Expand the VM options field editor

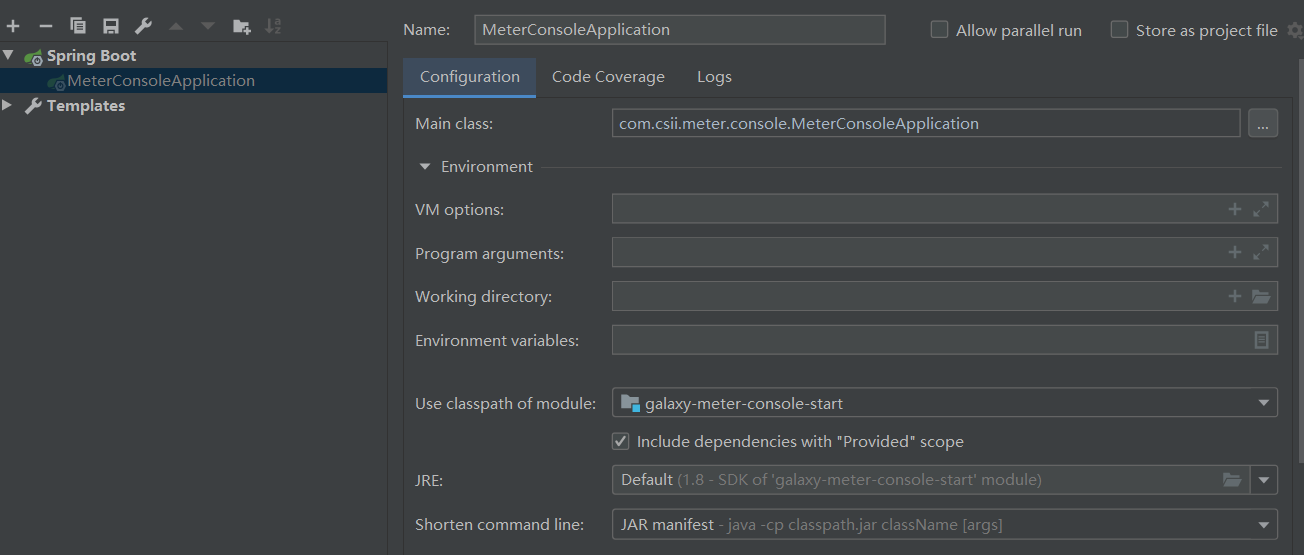[x=1261, y=209]
